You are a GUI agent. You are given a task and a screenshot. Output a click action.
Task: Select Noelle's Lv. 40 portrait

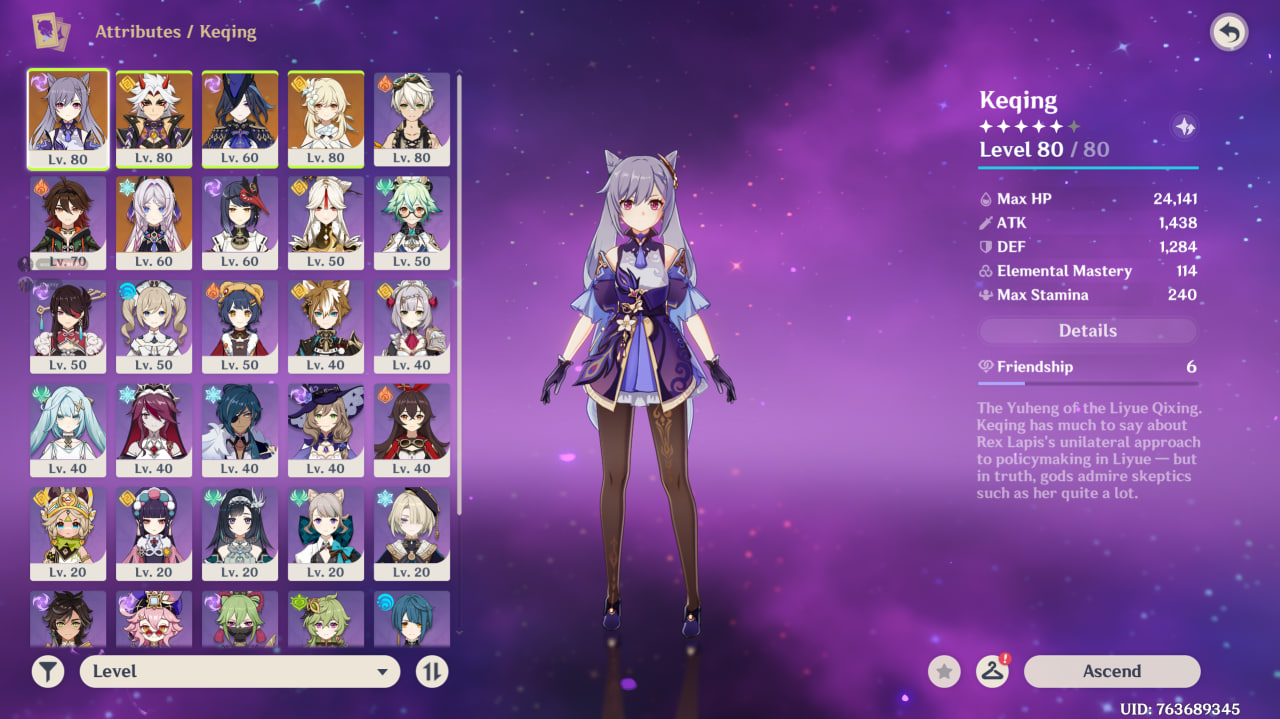412,326
